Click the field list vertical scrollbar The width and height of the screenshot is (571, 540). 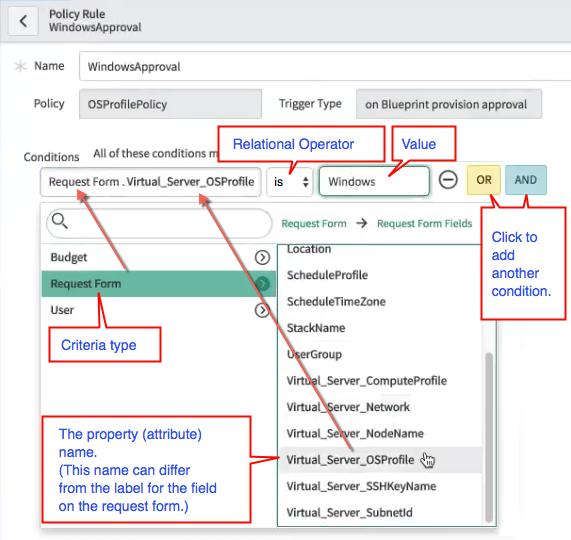click(489, 437)
